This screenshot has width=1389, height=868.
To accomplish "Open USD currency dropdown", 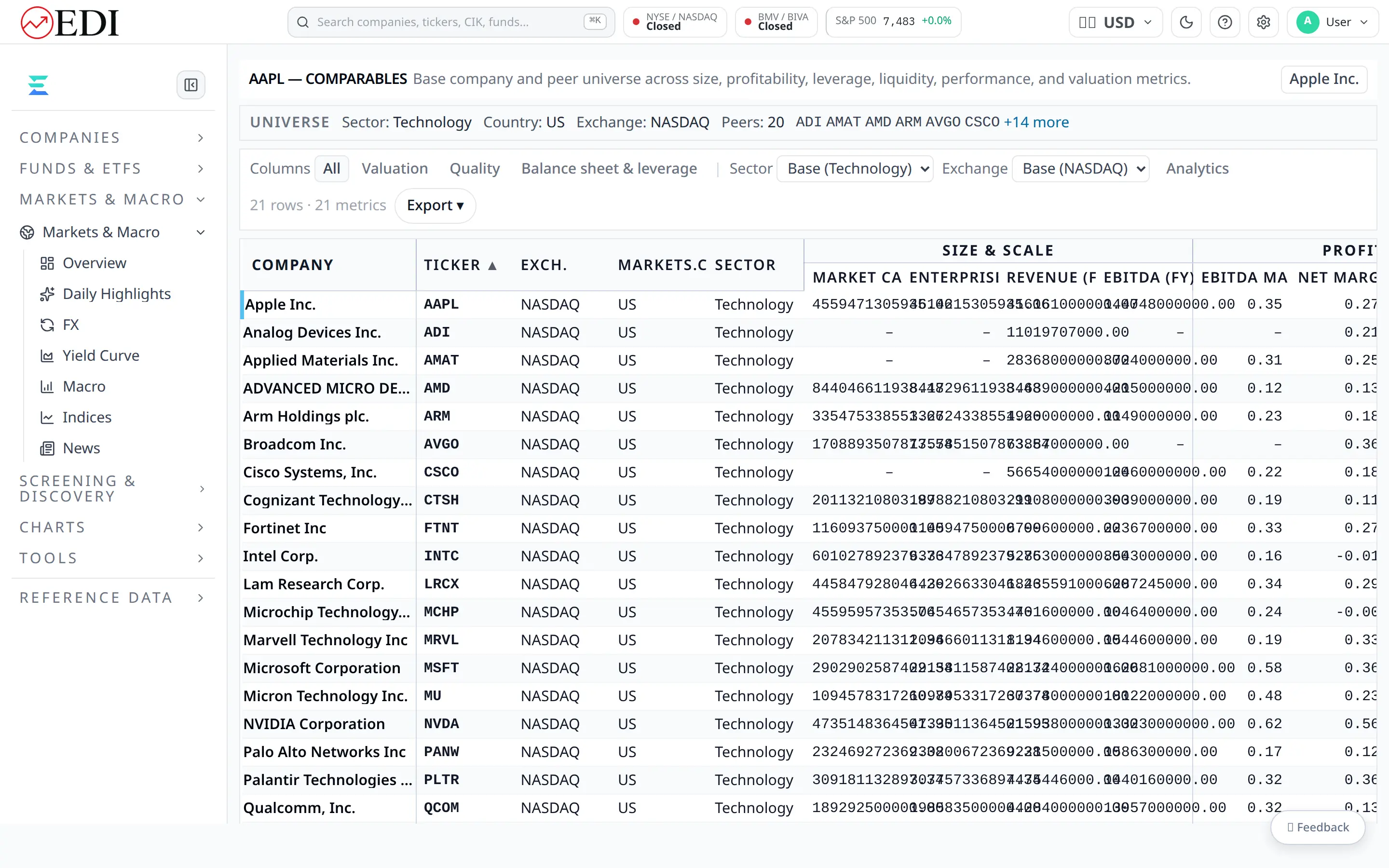I will 1115,22.
